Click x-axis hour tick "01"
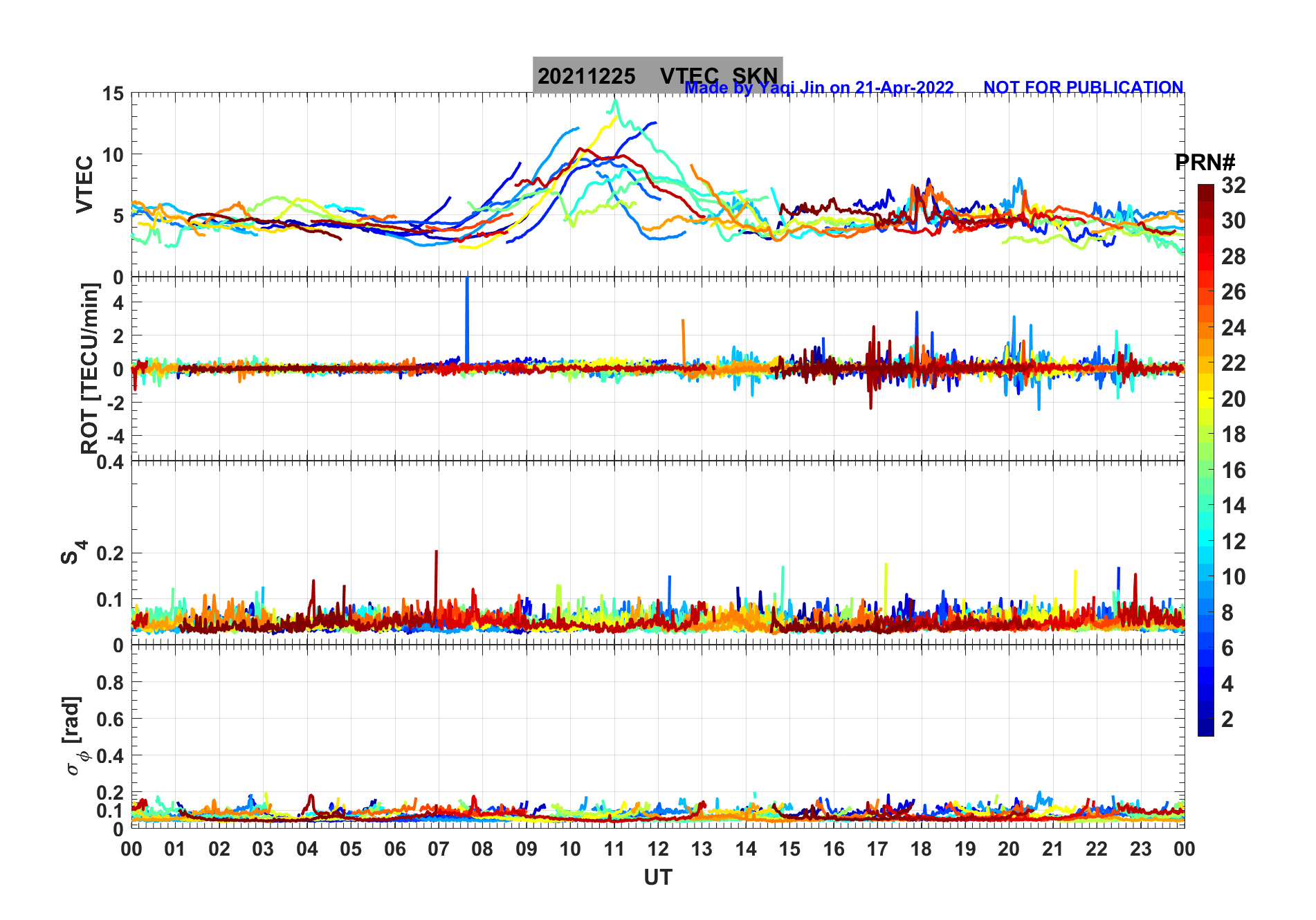1316x920 pixels. click(175, 849)
